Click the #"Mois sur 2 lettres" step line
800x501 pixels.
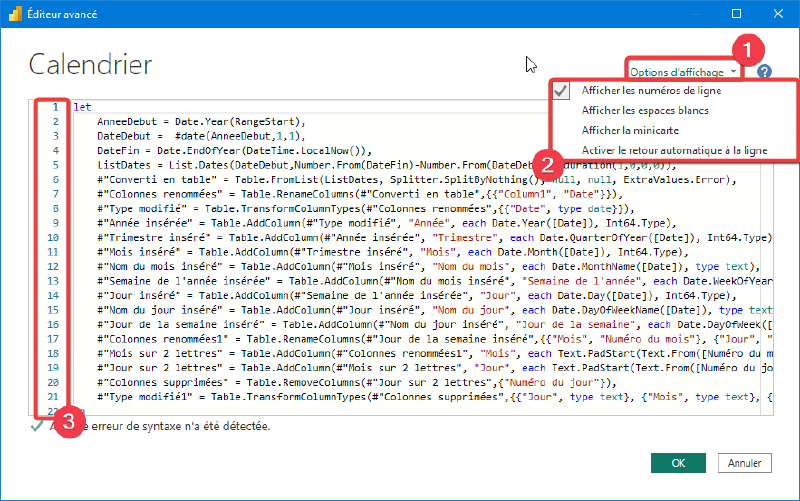[x=434, y=354]
